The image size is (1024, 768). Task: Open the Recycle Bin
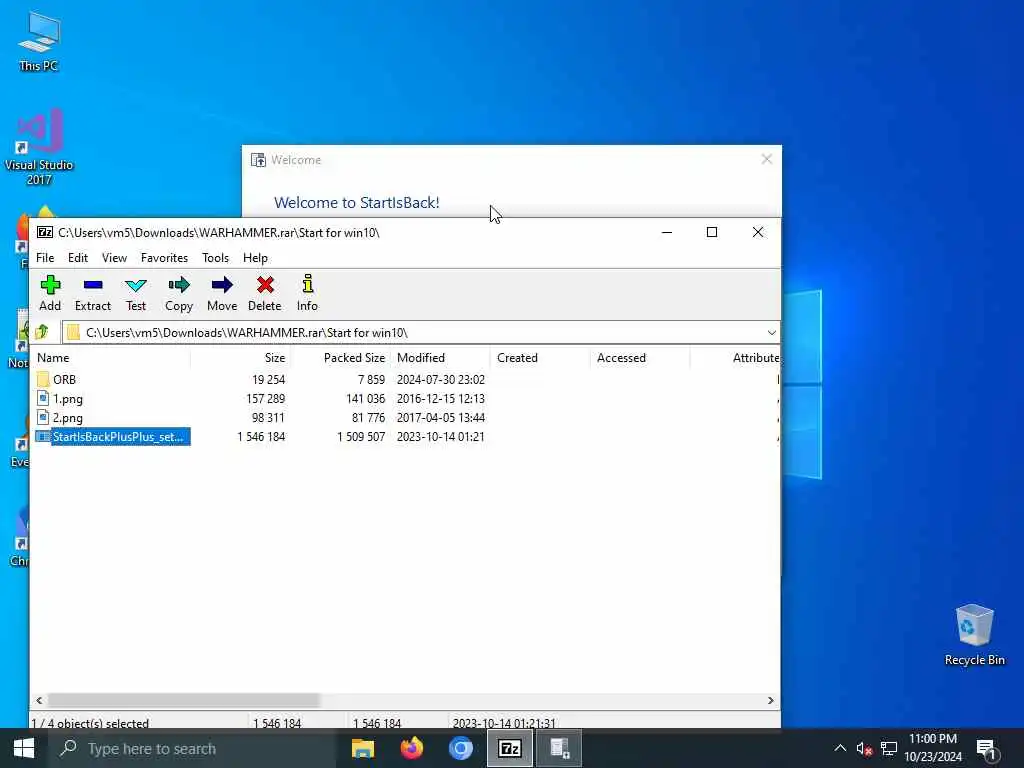974,635
